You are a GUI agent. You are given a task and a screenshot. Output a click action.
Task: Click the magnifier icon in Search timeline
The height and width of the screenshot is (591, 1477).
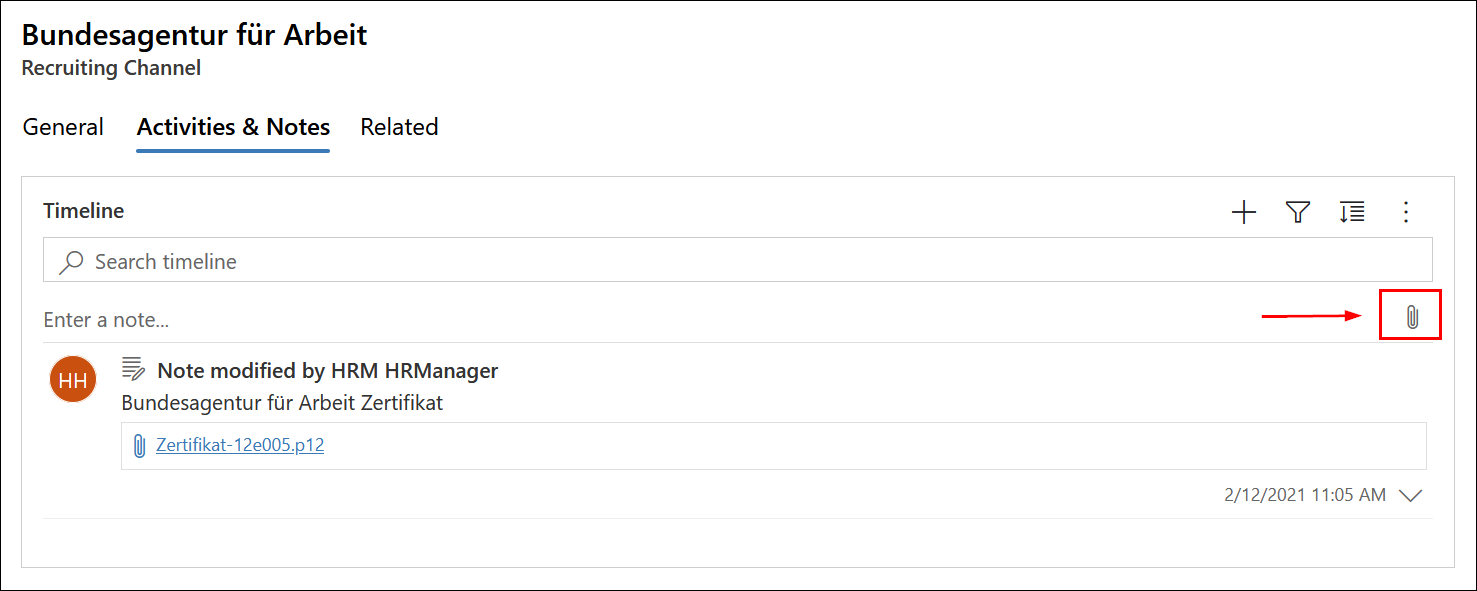click(x=71, y=262)
